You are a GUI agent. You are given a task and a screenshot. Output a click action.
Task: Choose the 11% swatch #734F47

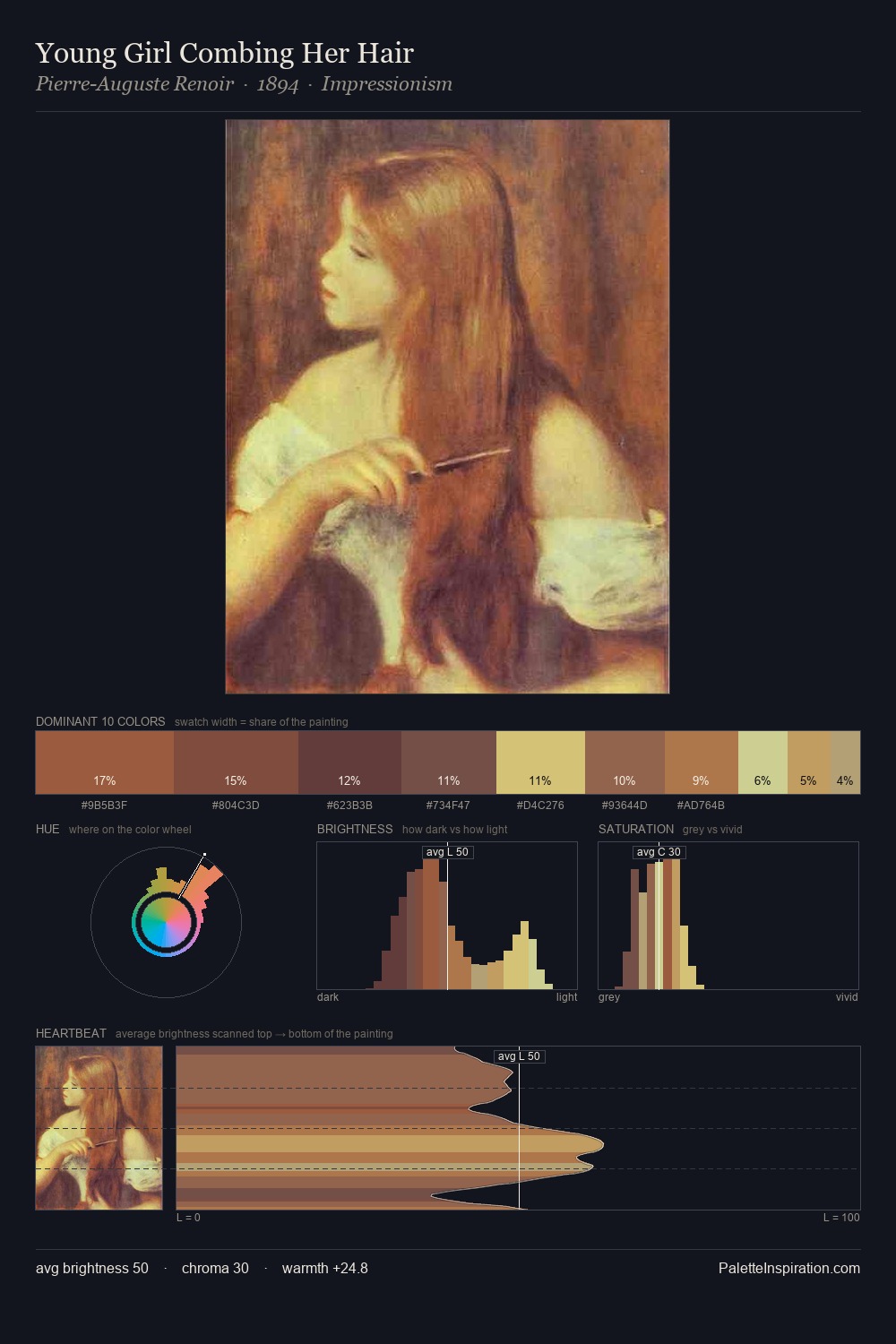[x=449, y=762]
